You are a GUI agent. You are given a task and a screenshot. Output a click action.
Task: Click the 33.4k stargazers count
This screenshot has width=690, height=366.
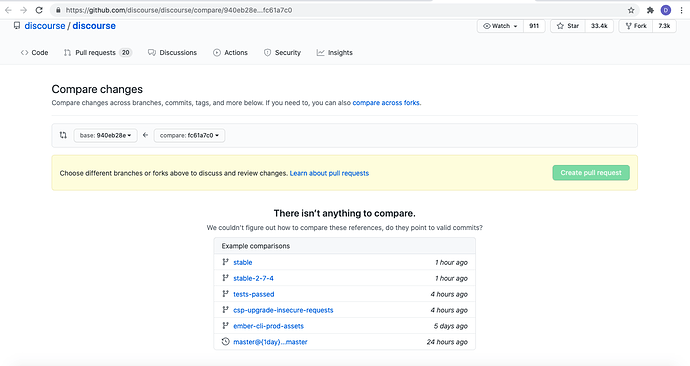pyautogui.click(x=599, y=26)
